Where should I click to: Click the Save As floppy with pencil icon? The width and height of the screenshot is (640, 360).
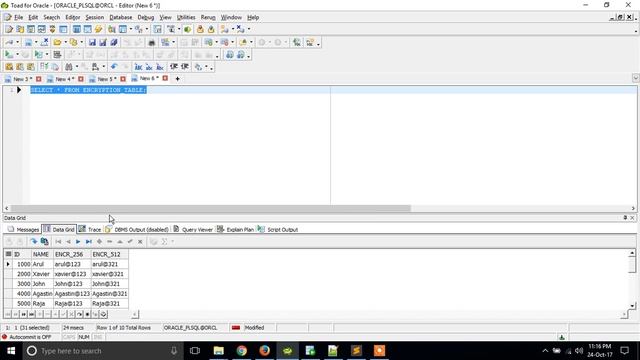[103, 42]
